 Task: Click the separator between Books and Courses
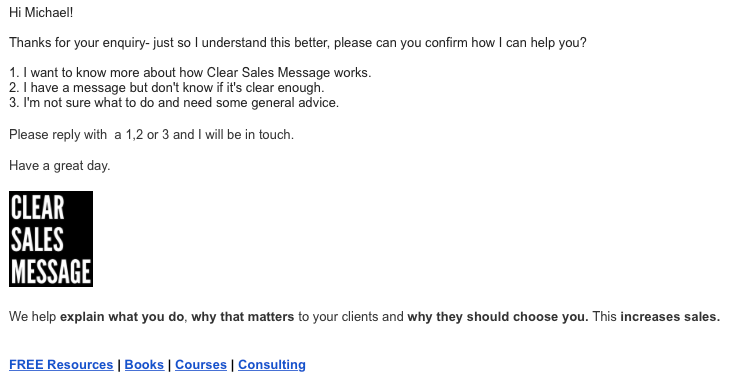169,365
